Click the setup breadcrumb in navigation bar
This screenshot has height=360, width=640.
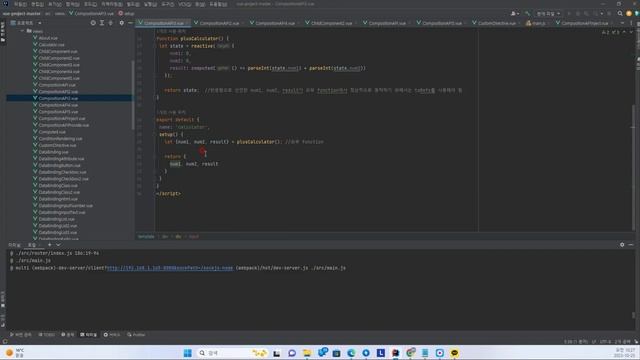pos(127,13)
